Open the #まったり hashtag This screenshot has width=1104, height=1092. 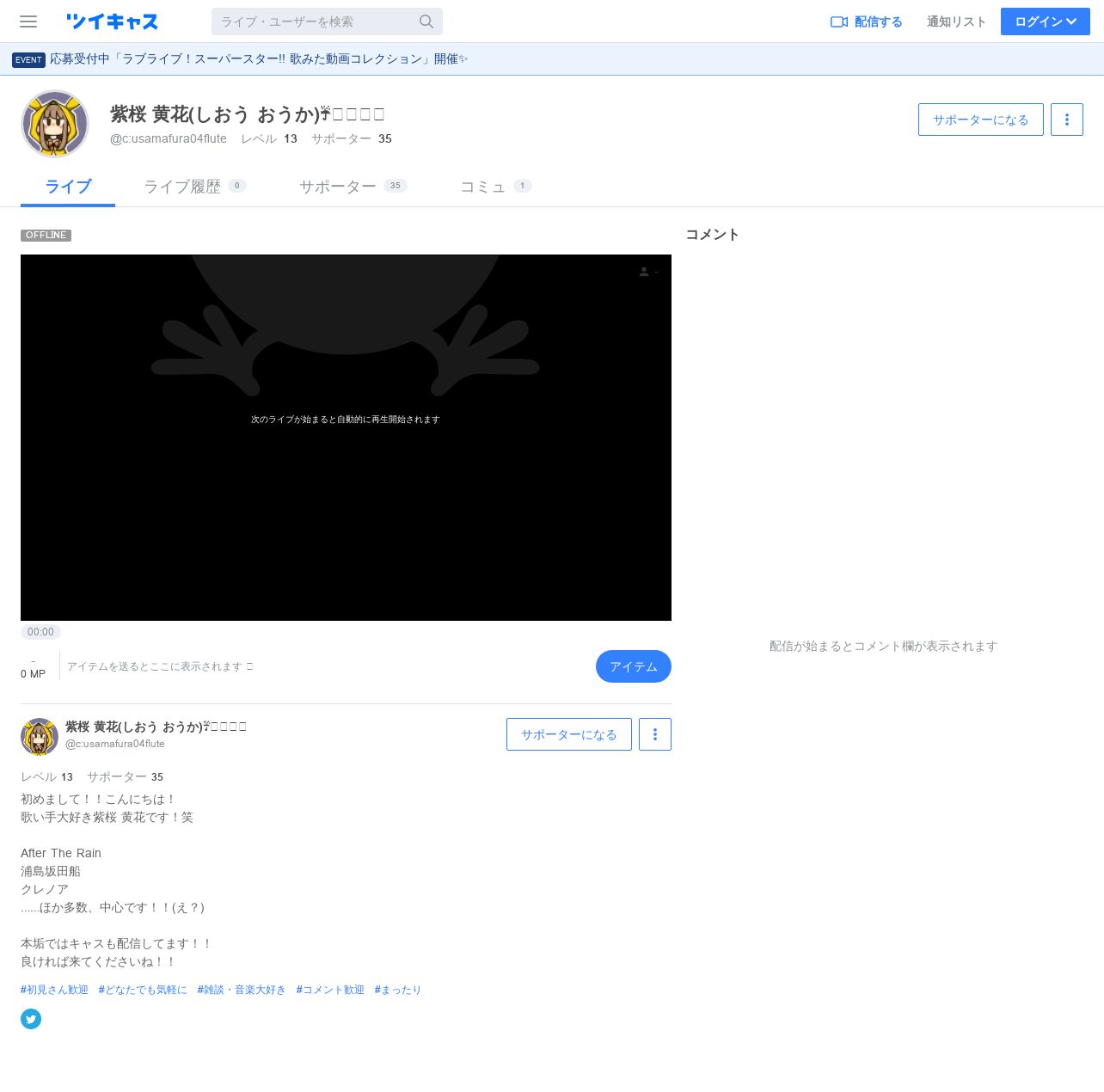[398, 990]
